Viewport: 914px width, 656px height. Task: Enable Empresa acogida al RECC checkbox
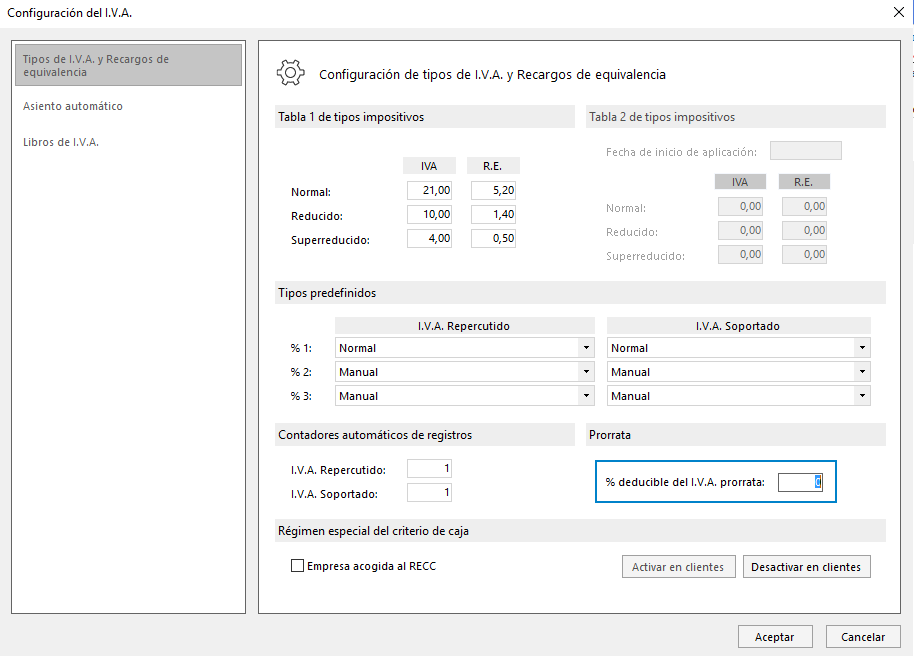297,566
